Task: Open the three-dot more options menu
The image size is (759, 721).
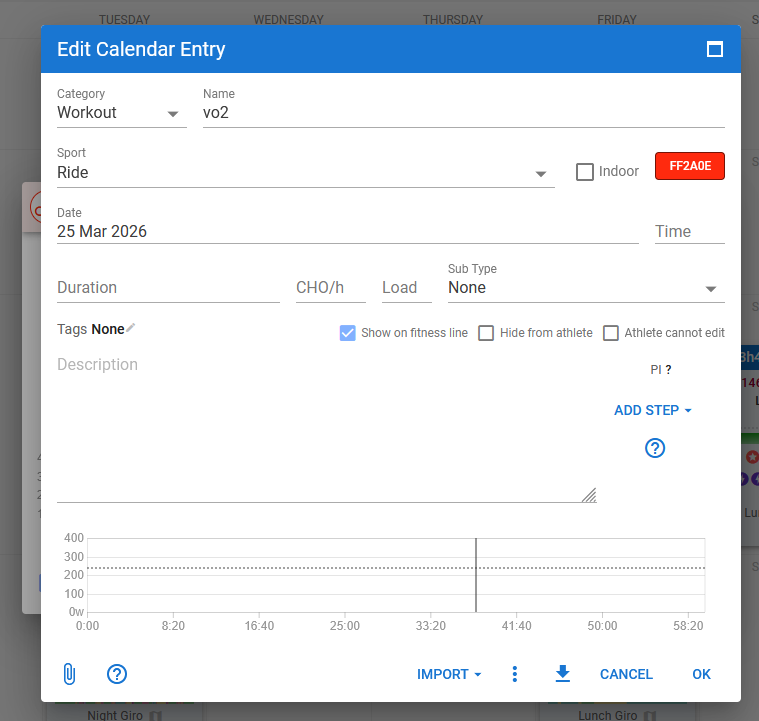Action: (515, 674)
